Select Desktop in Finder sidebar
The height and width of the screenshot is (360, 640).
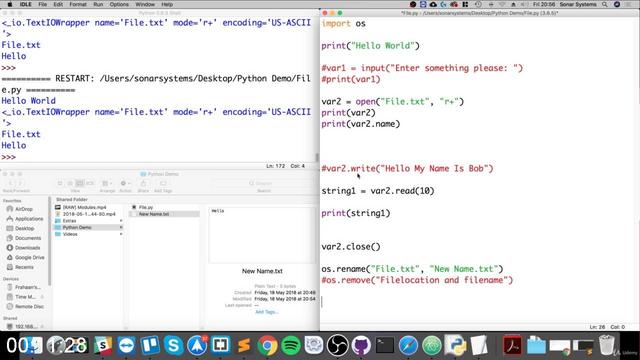coord(24,229)
